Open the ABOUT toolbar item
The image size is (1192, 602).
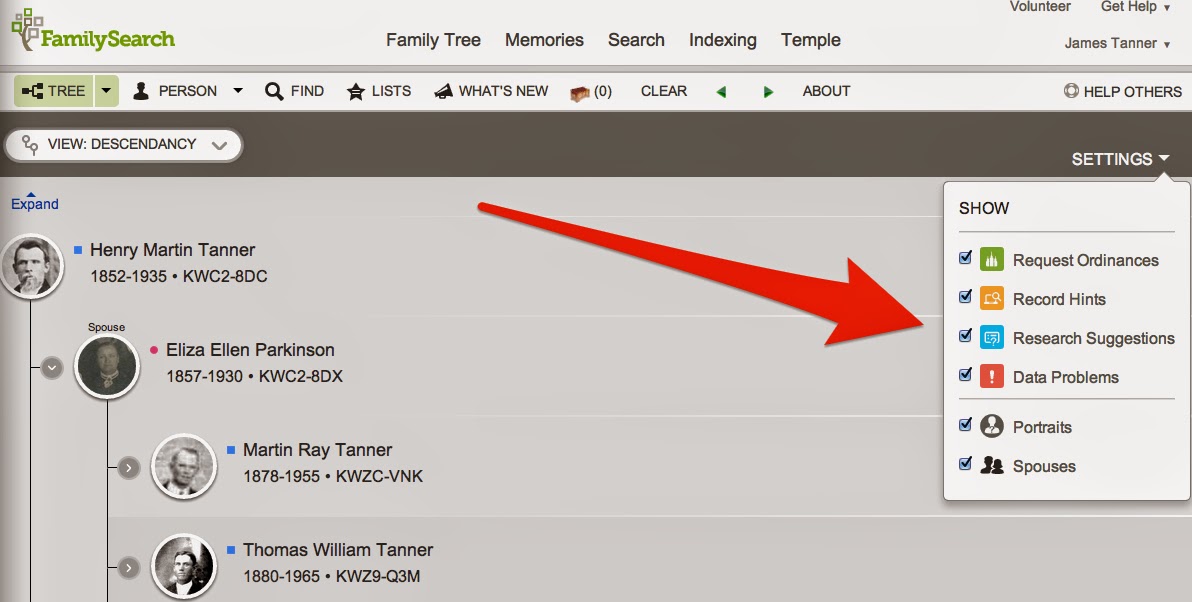pos(826,91)
